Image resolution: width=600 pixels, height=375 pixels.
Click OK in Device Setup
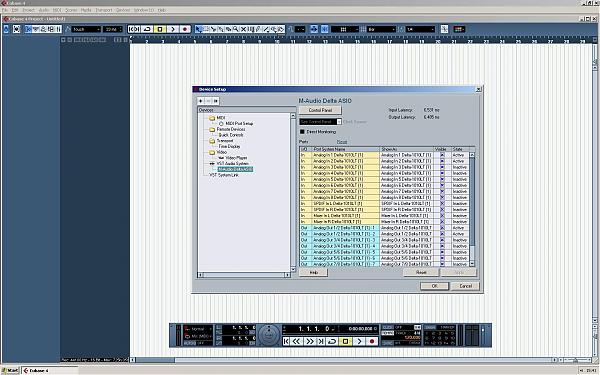pyautogui.click(x=434, y=286)
